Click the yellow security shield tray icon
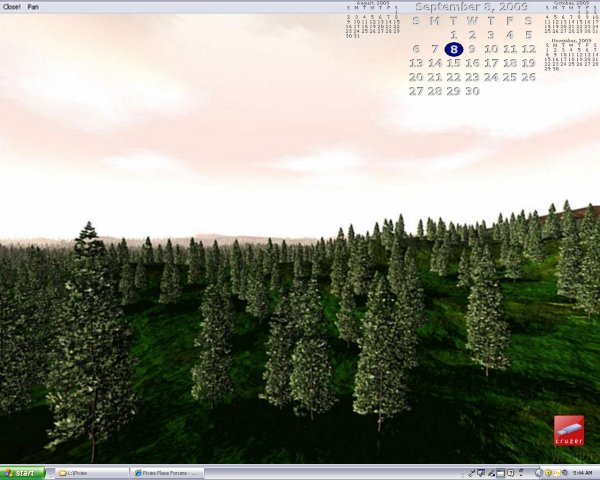The width and height of the screenshot is (600, 480). (x=548, y=472)
